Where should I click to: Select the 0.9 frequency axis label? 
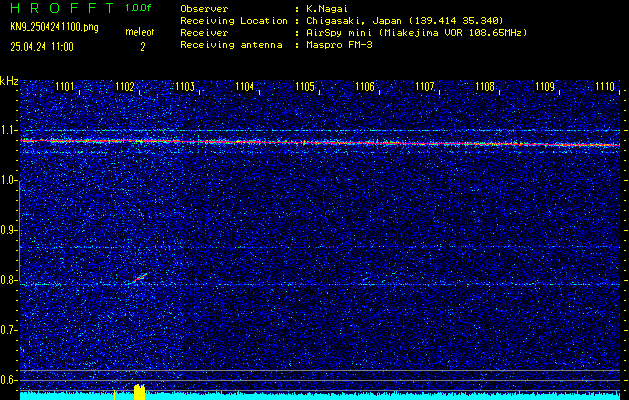coord(8,230)
